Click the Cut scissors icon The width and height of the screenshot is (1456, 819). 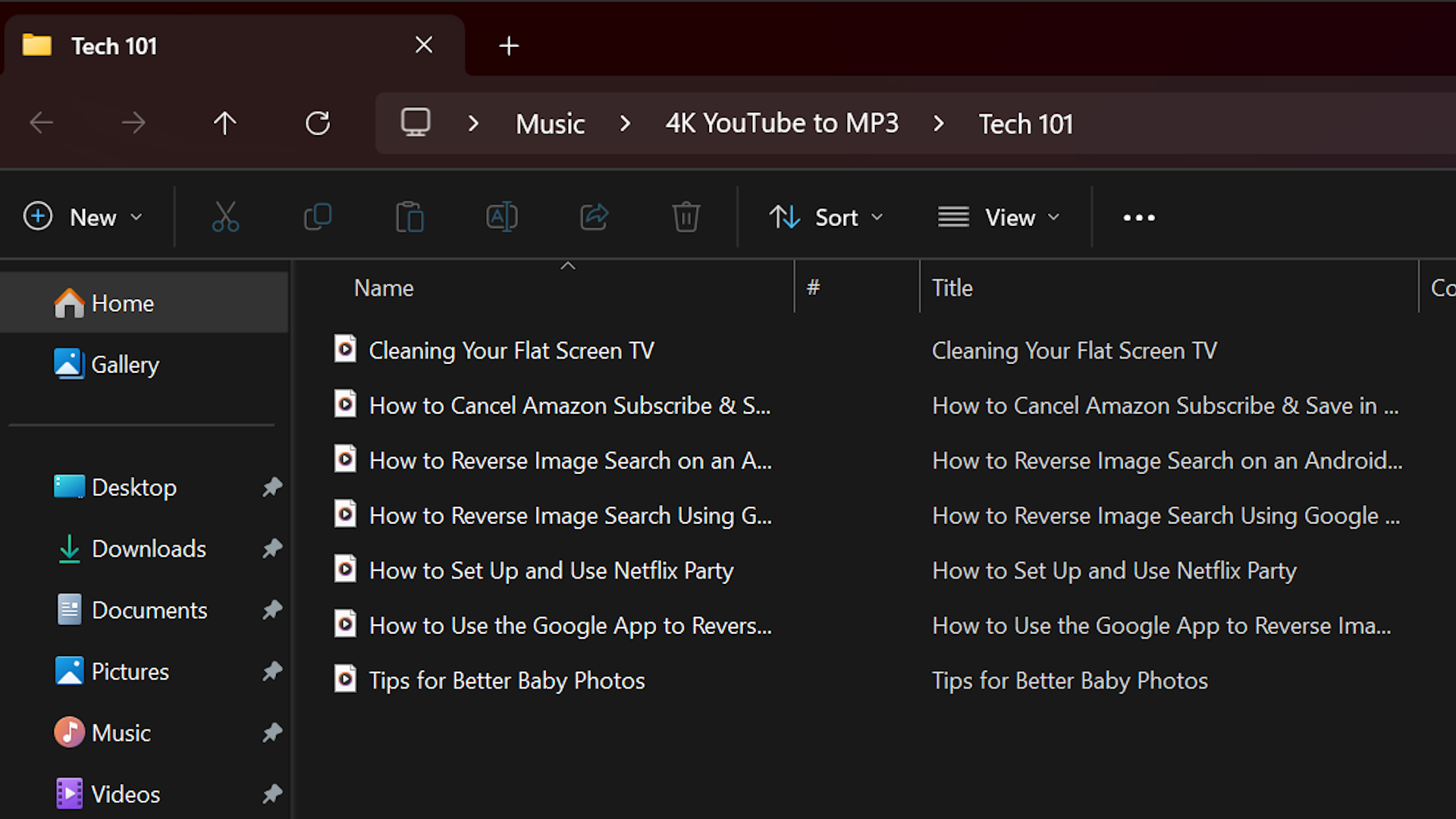[225, 217]
